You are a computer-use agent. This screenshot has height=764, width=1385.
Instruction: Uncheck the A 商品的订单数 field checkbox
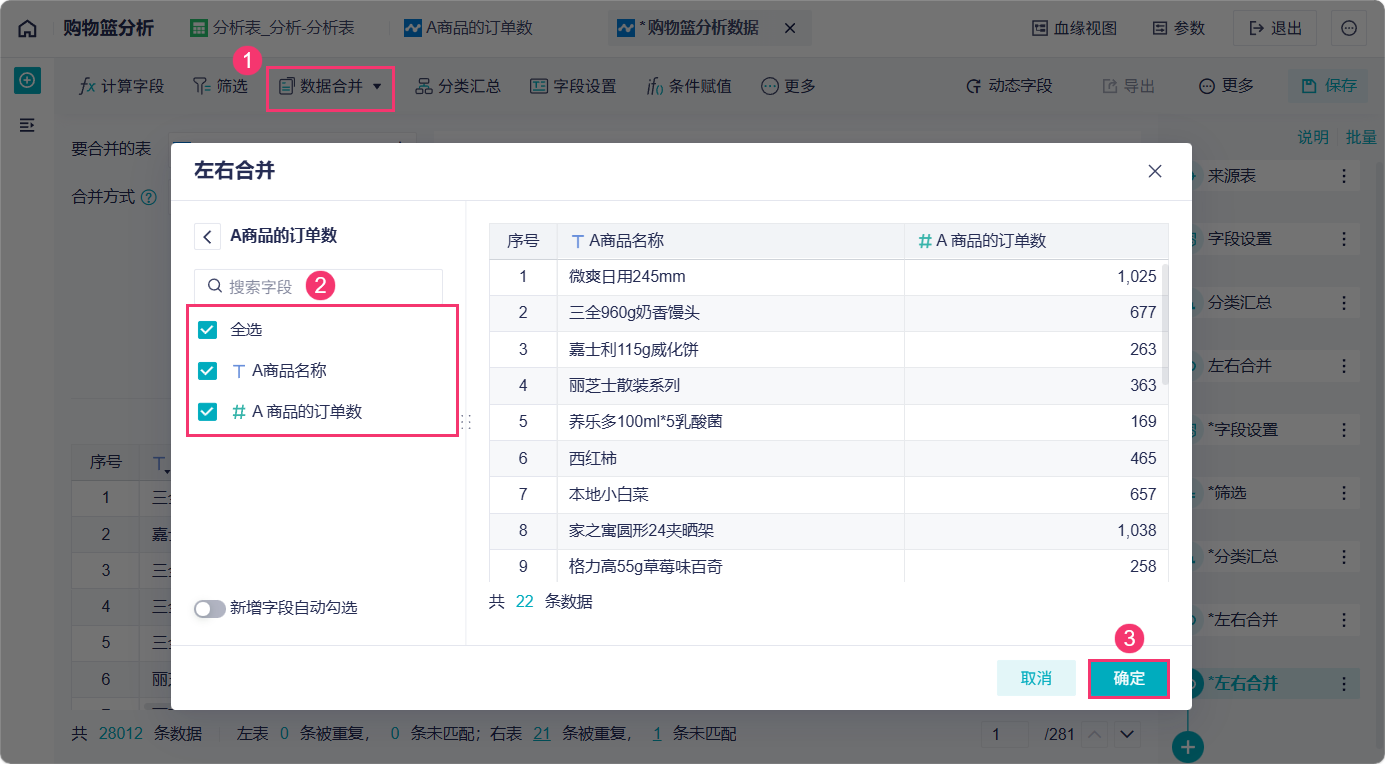(x=207, y=411)
